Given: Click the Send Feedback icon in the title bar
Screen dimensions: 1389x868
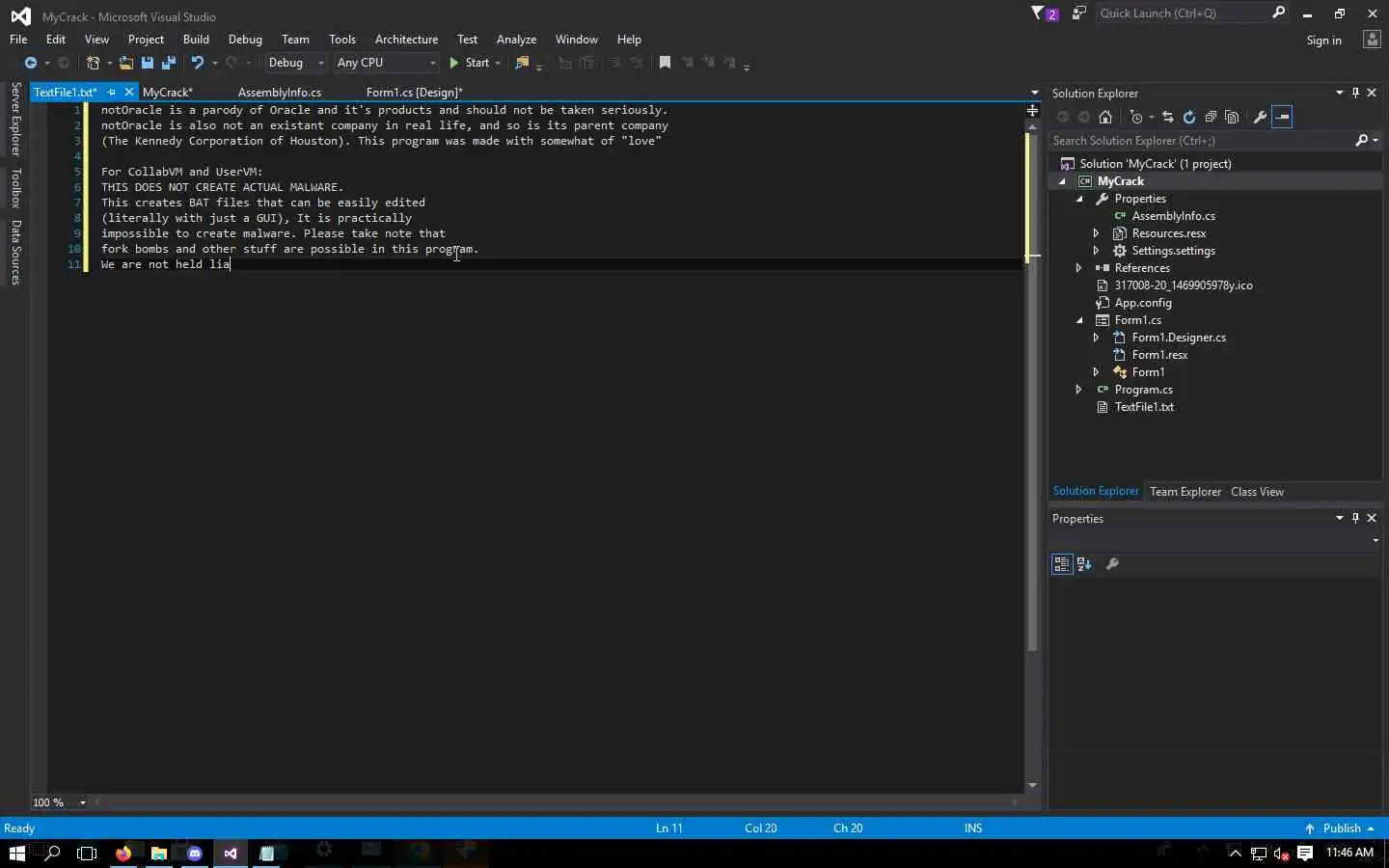Looking at the screenshot, I should tap(1078, 14).
